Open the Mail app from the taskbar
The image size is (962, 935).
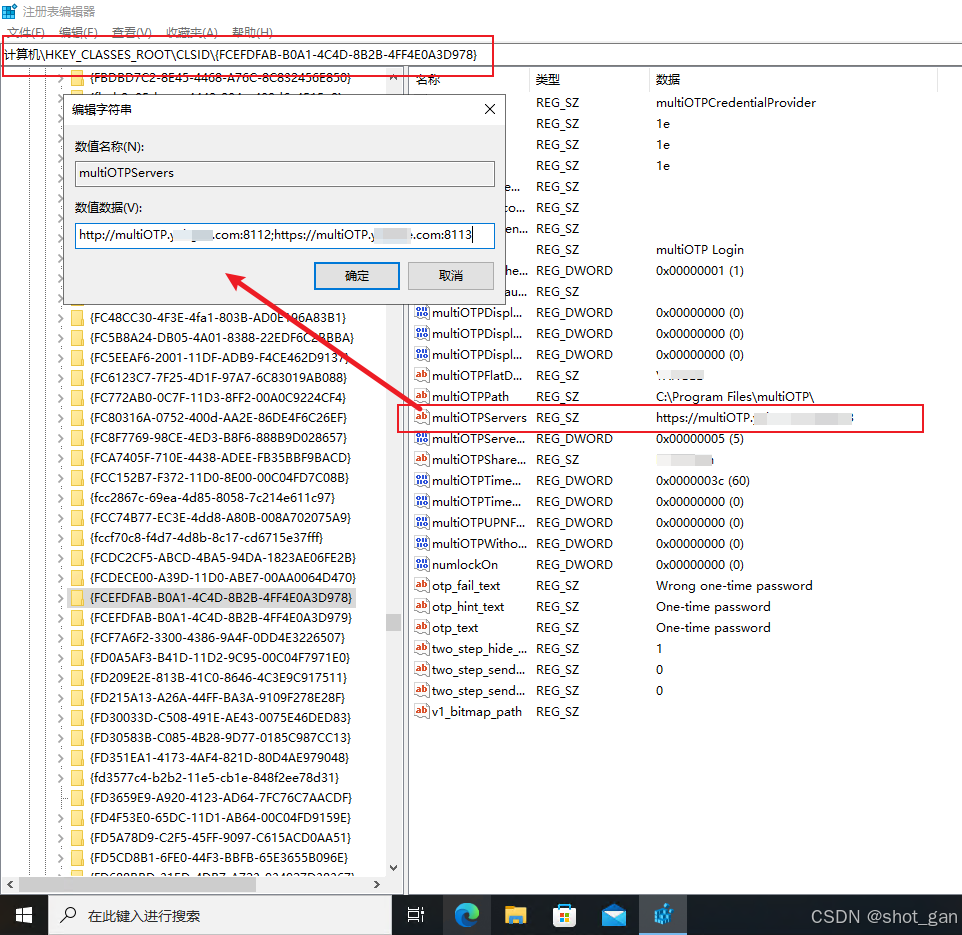pyautogui.click(x=614, y=915)
